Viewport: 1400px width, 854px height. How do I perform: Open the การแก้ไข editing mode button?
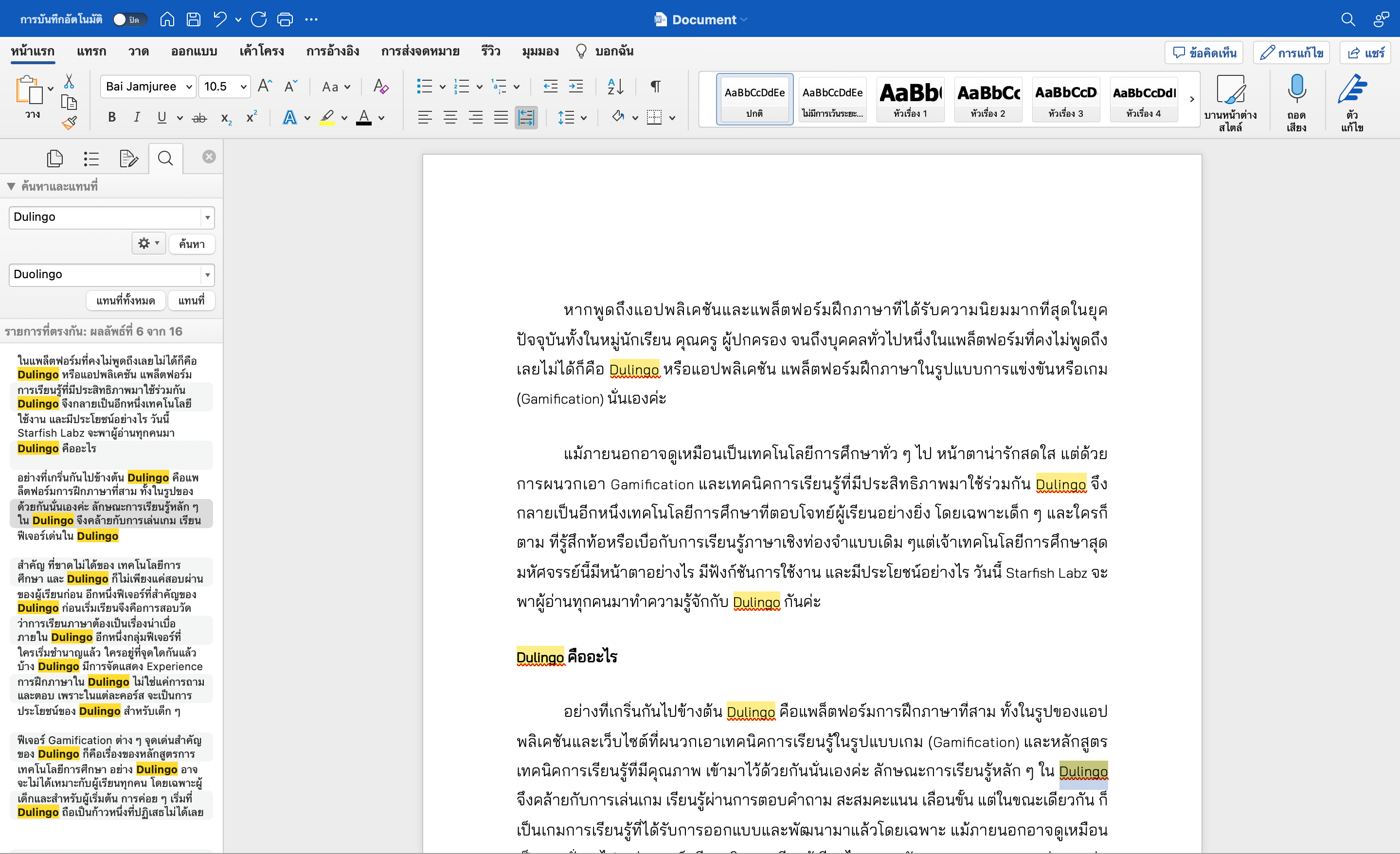point(1291,52)
